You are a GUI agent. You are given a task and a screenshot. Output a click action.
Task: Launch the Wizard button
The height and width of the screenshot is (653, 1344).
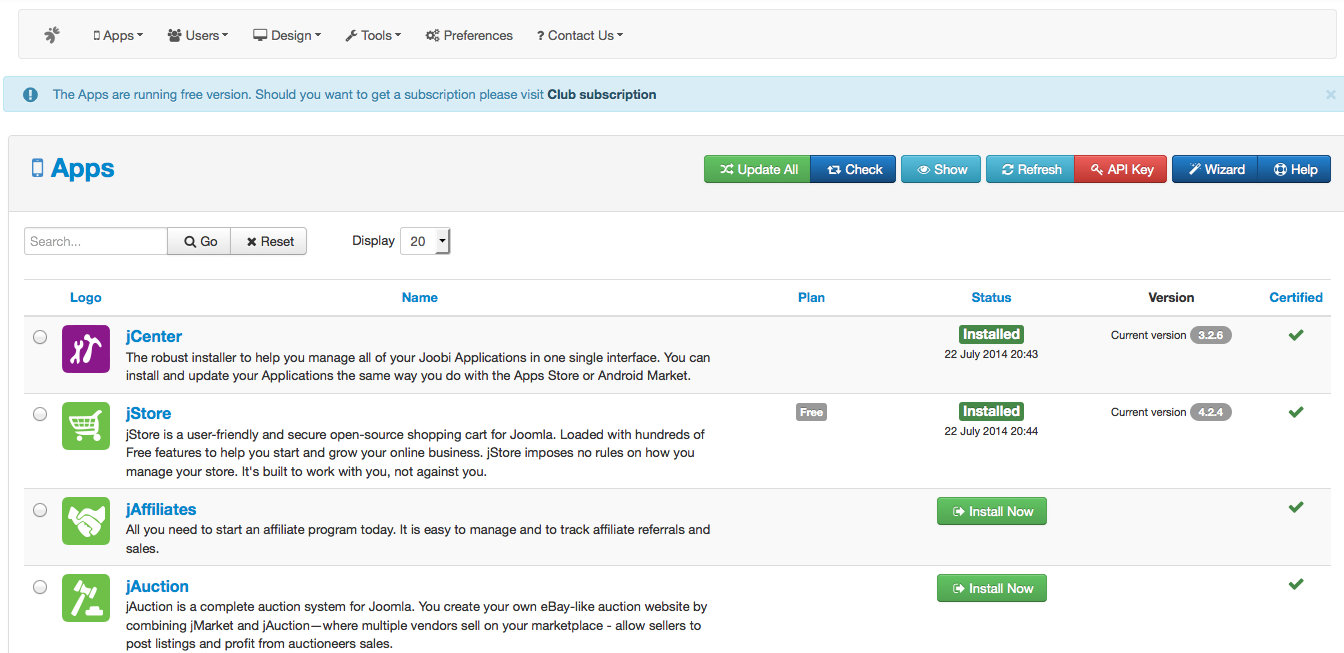tap(1215, 169)
